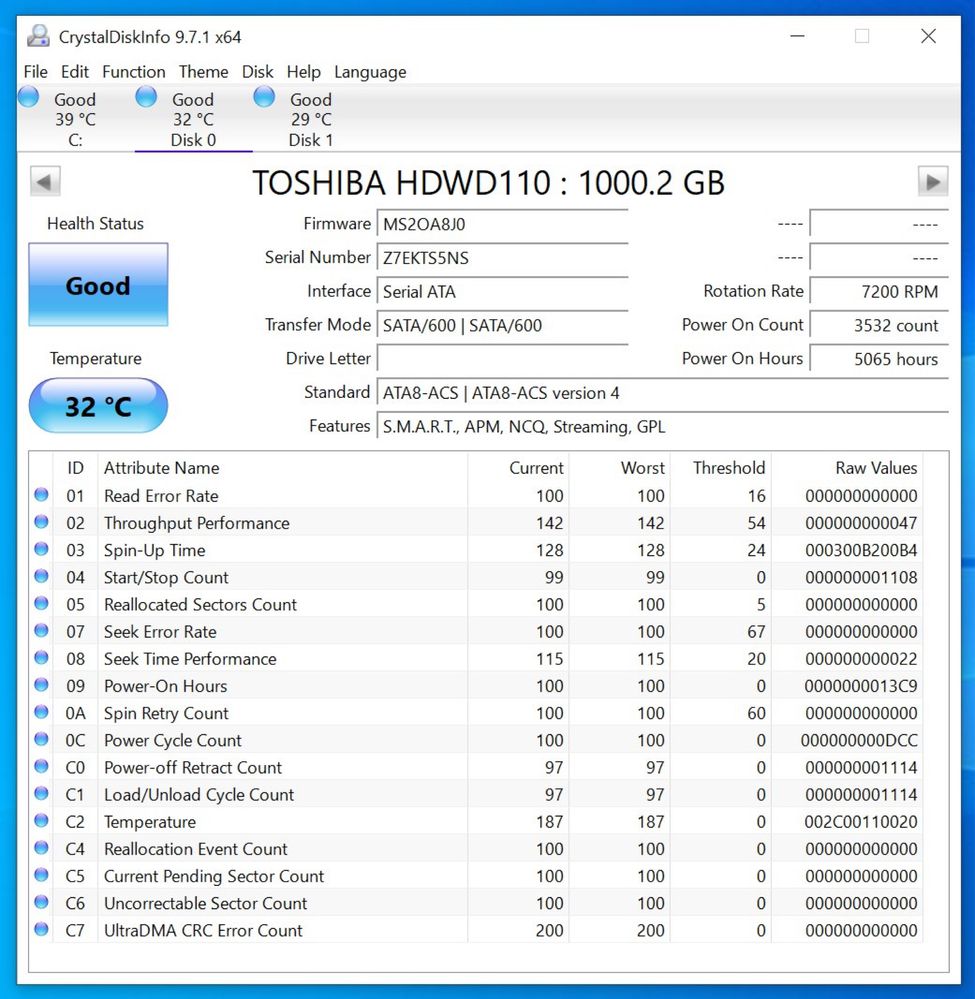Click the TOSHIBA HDWD110 drive title
This screenshot has height=999, width=975.
488,183
